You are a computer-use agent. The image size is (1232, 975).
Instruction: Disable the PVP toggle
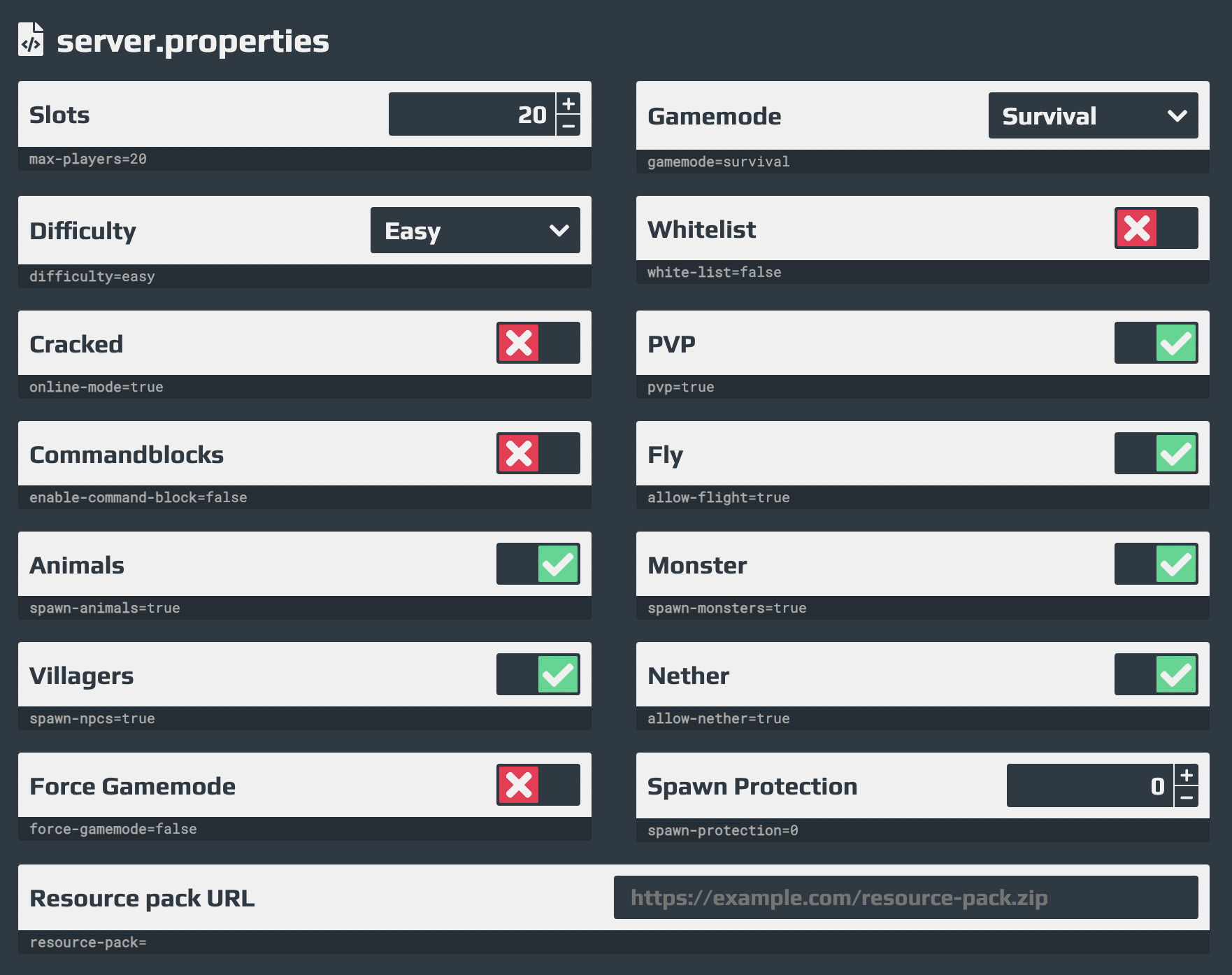pos(1156,343)
